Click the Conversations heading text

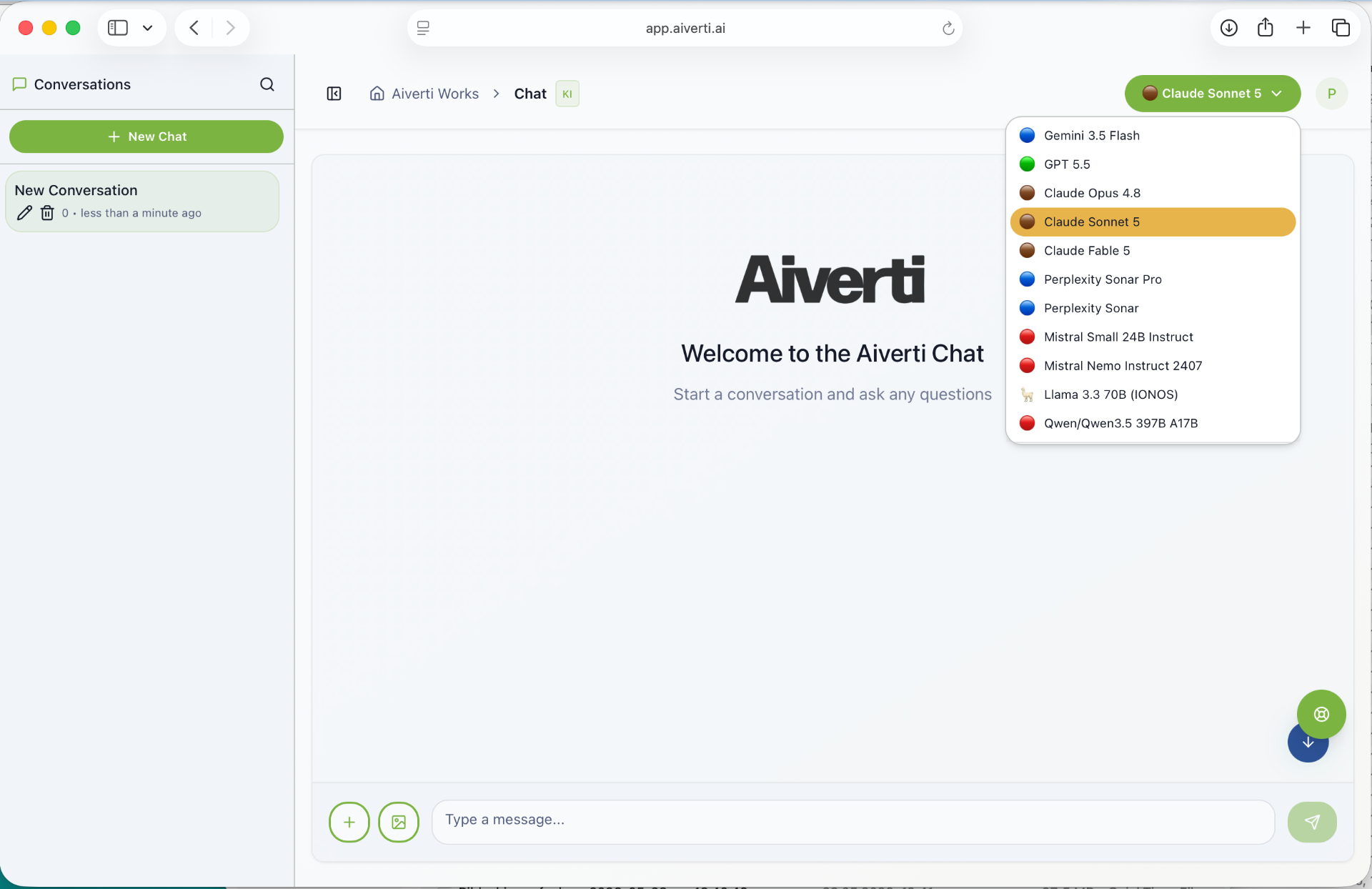click(82, 84)
